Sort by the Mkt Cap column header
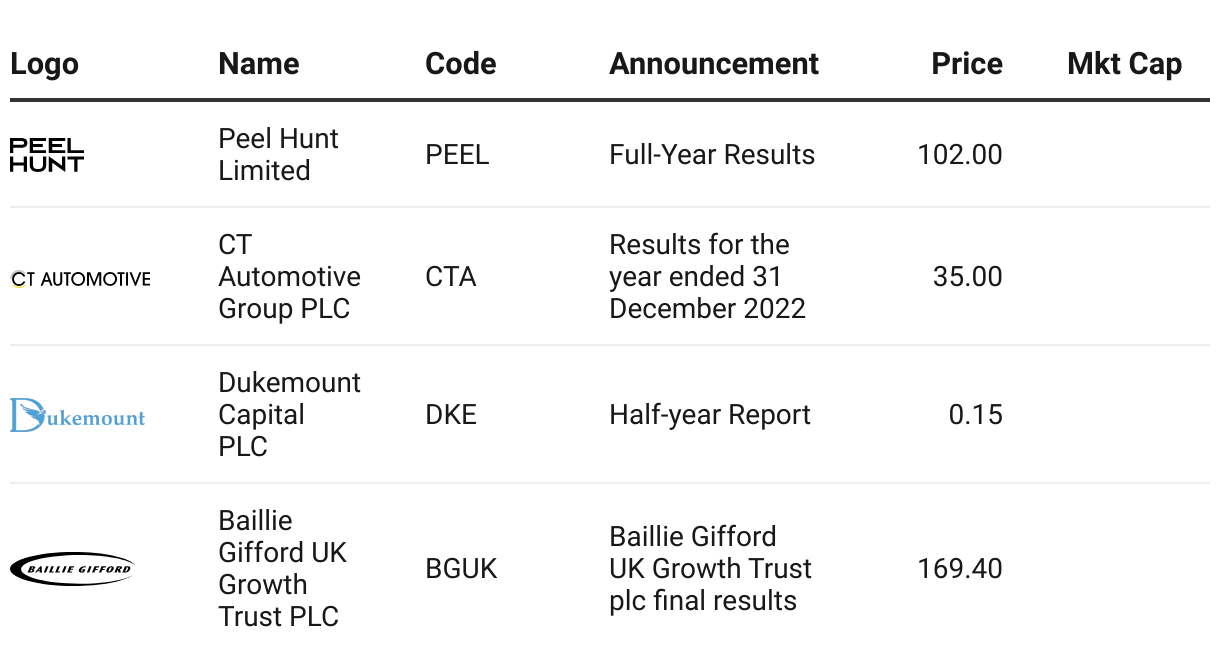Viewport: 1220px width, 662px height. coord(1125,64)
